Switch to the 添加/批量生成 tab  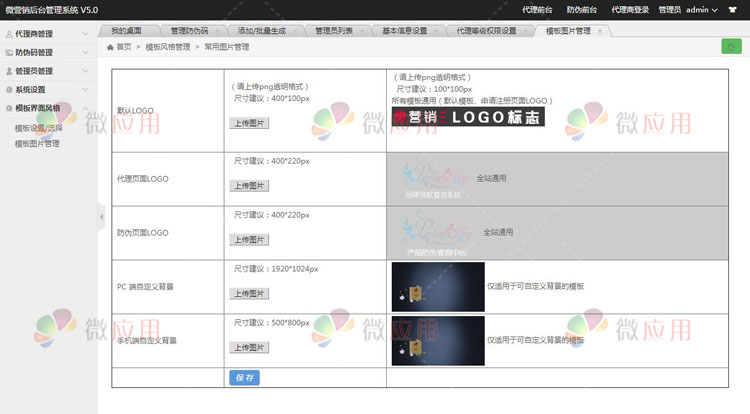pyautogui.click(x=262, y=31)
